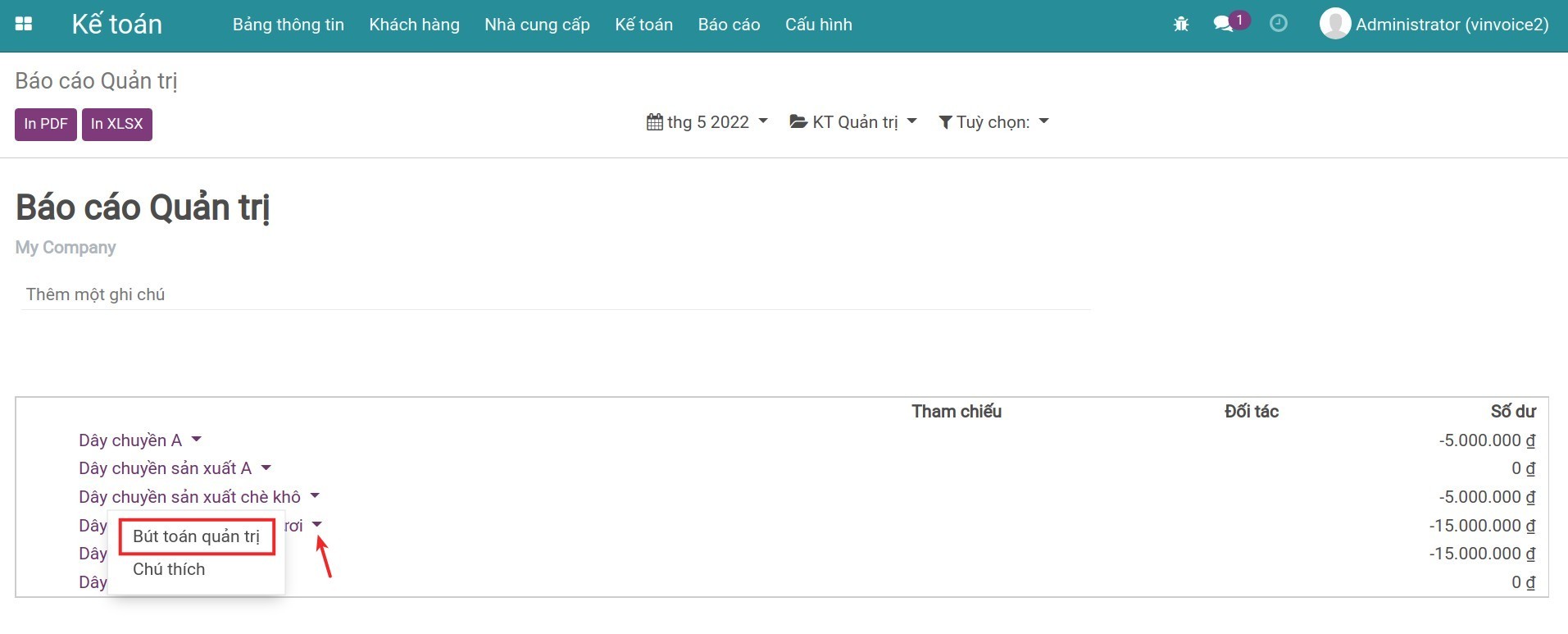This screenshot has height=634, width=1568.
Task: Click the debug bug icon
Action: pos(1180,25)
